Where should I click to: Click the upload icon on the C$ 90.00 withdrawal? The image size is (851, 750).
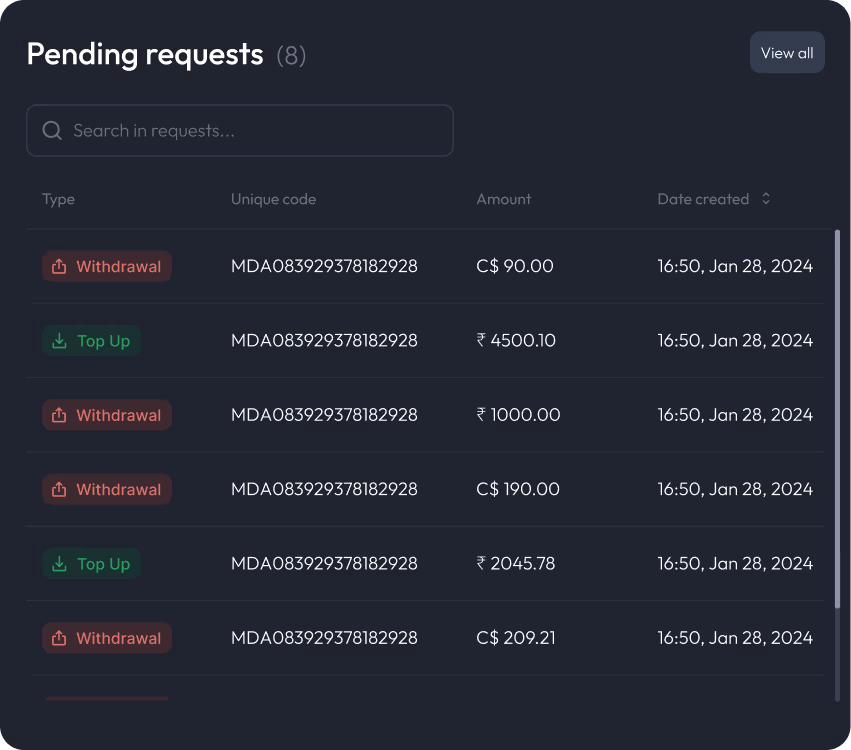pos(59,266)
